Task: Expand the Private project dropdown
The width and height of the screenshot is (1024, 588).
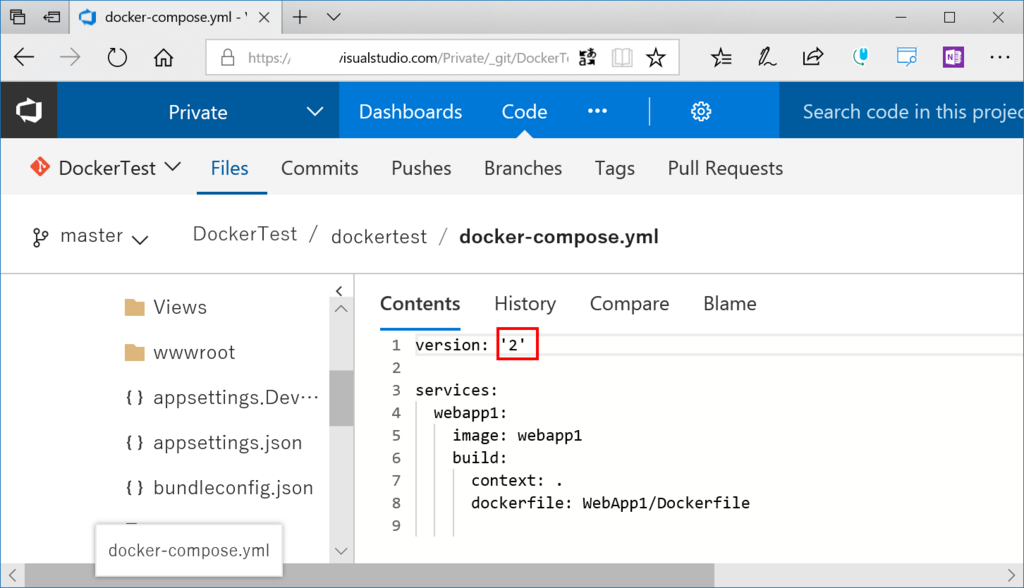Action: 315,111
